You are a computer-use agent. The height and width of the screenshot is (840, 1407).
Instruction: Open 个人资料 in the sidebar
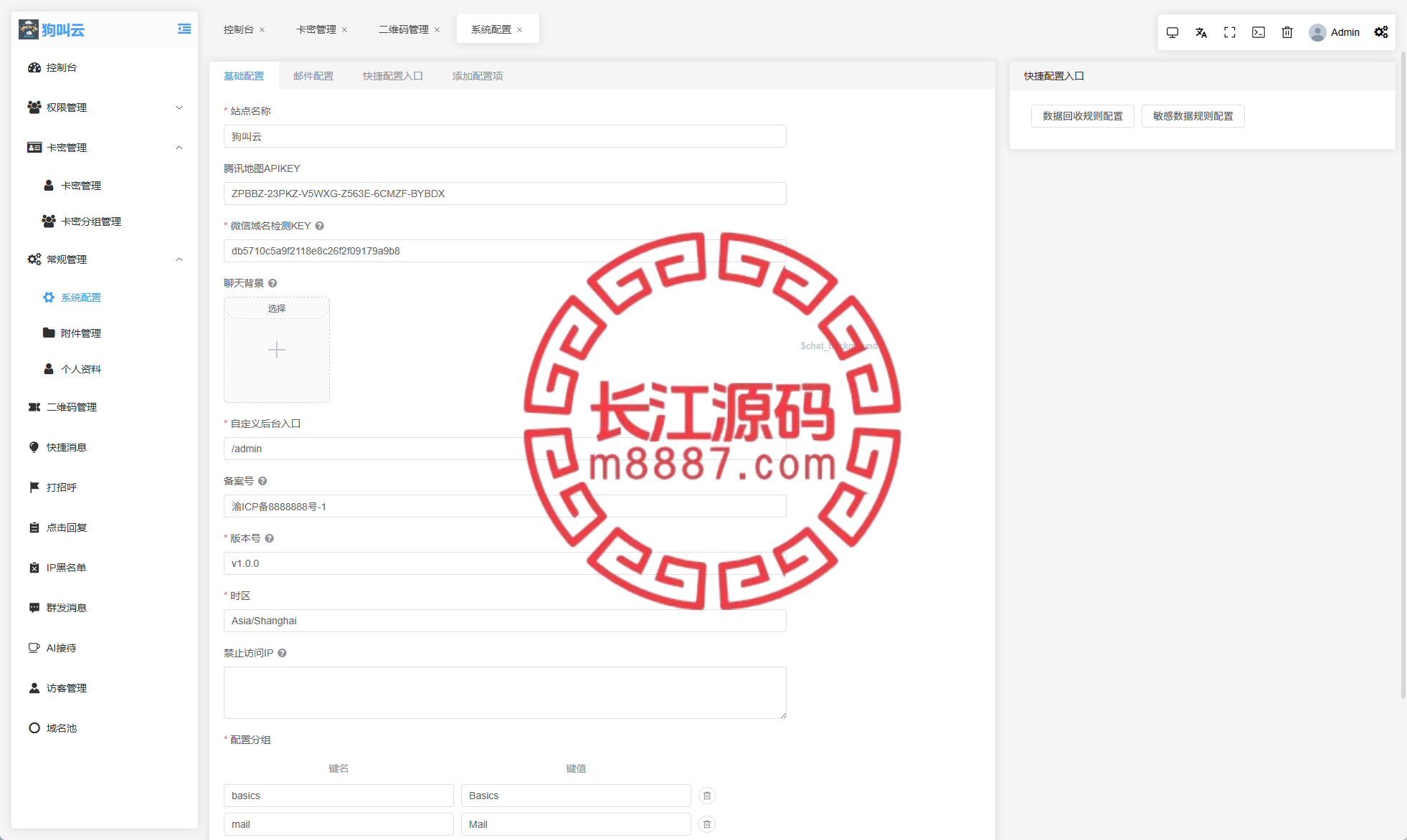(x=105, y=369)
